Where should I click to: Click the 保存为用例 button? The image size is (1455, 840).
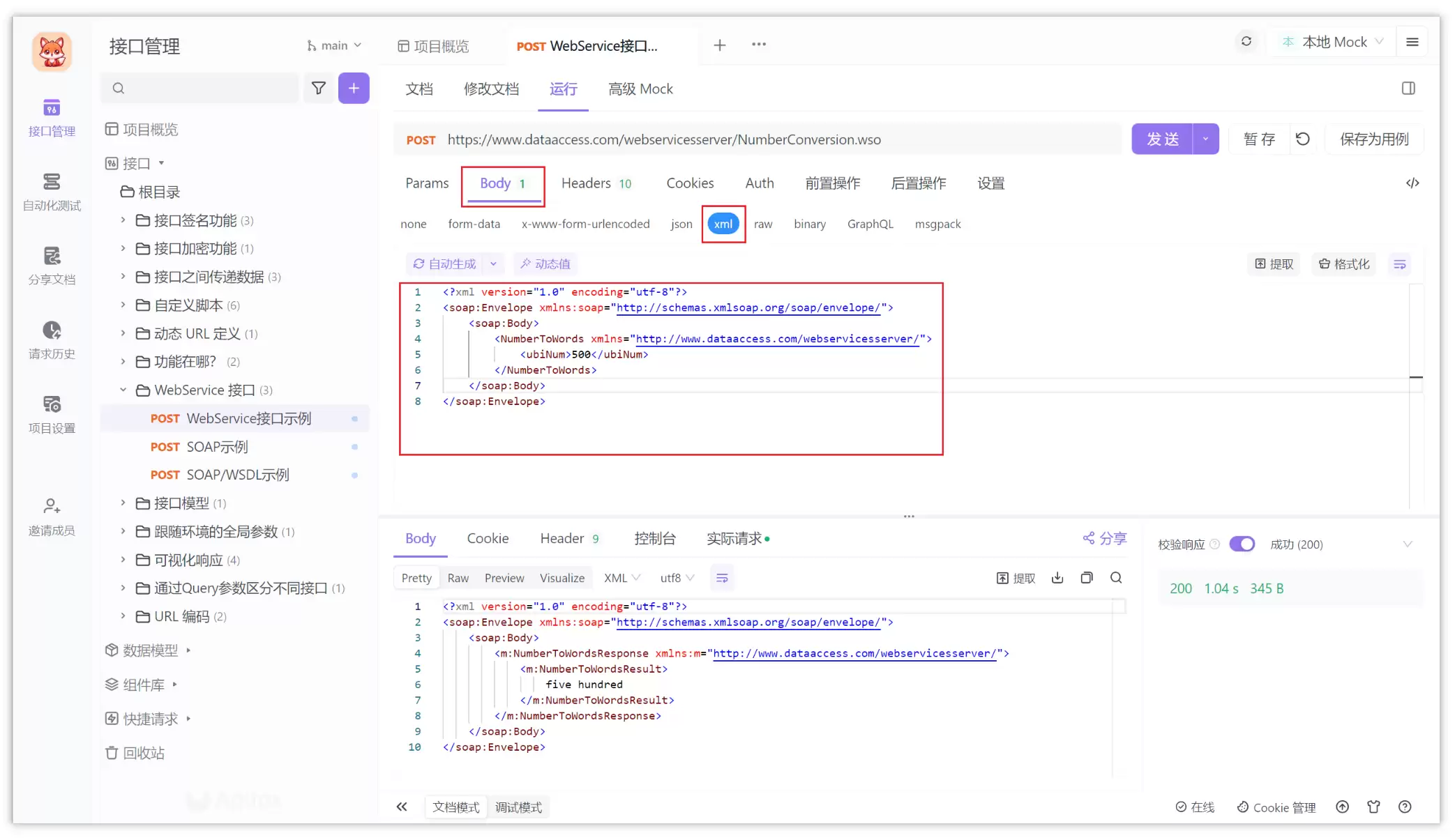point(1374,139)
